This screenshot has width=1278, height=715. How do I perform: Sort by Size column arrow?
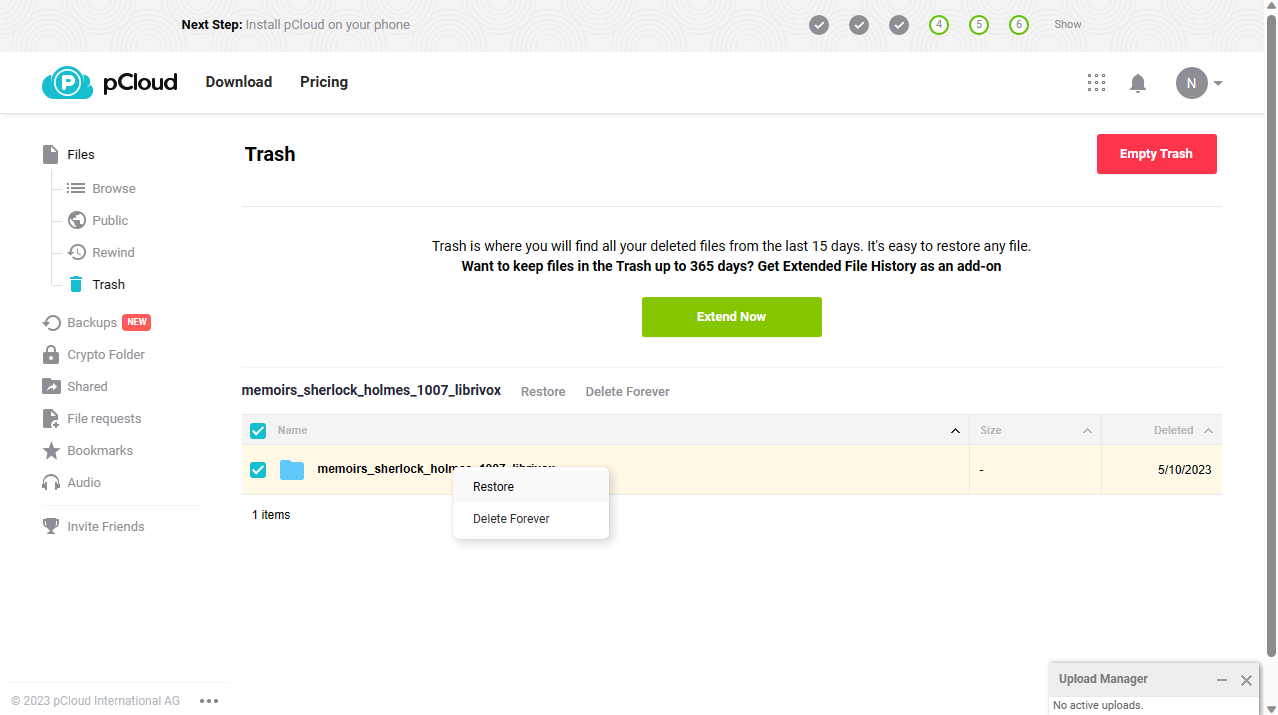click(1087, 431)
